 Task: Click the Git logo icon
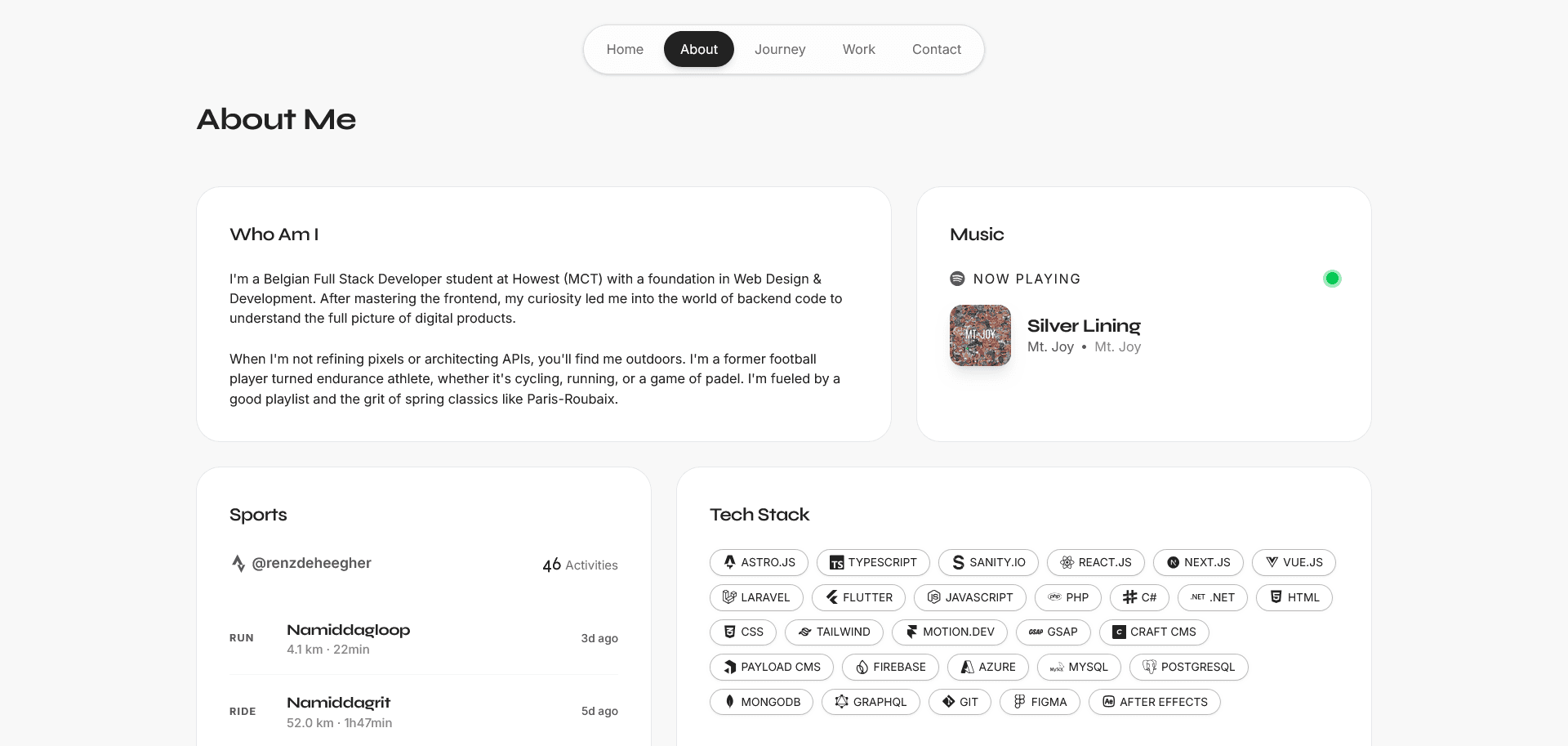click(948, 702)
